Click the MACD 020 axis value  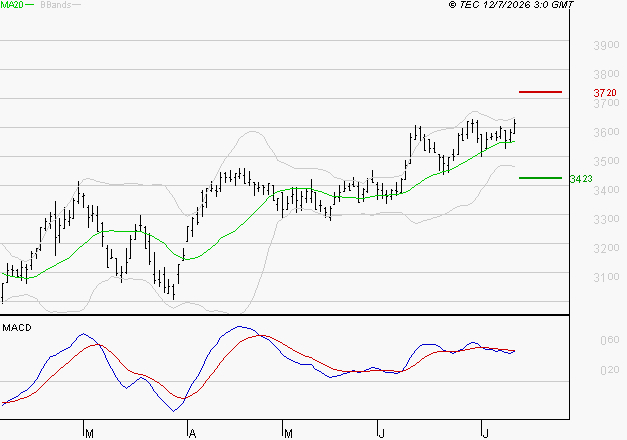(x=610, y=370)
